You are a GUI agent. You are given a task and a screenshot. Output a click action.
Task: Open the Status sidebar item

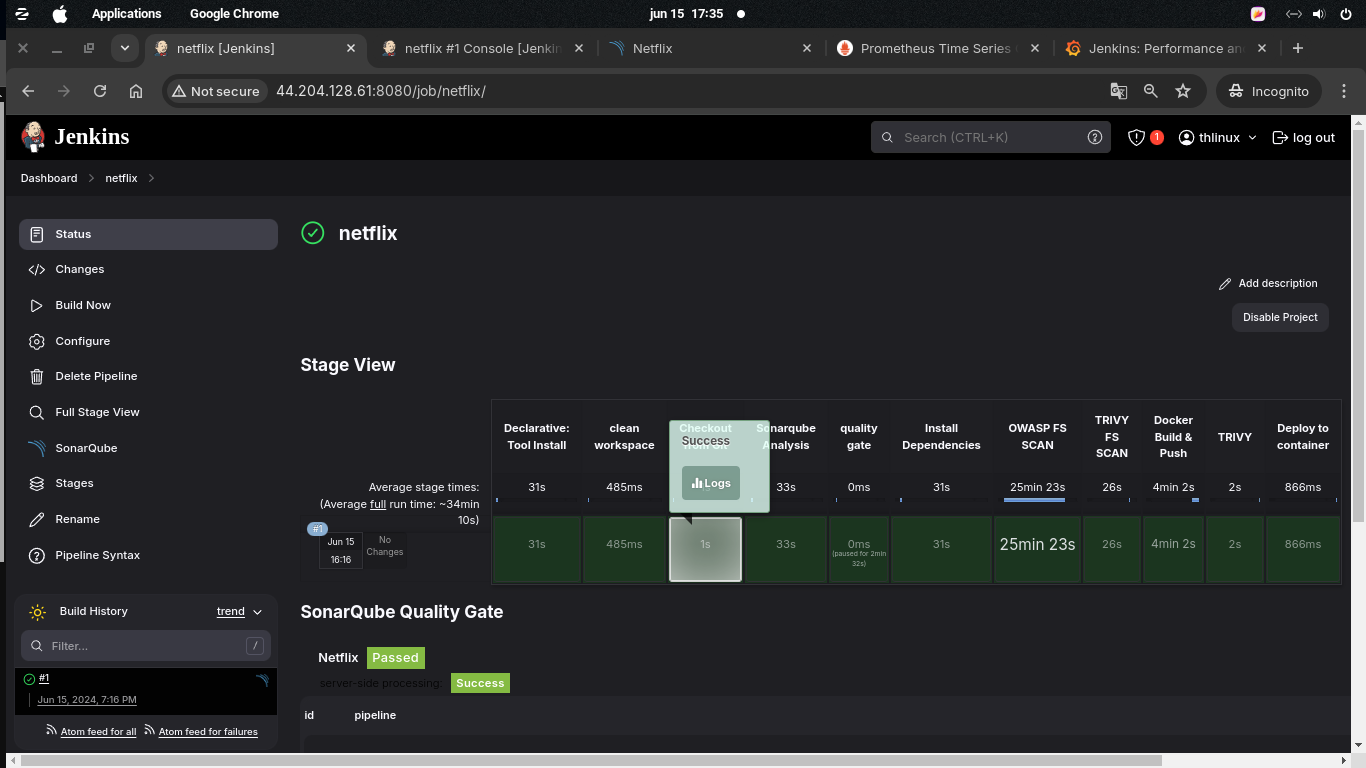pos(148,234)
